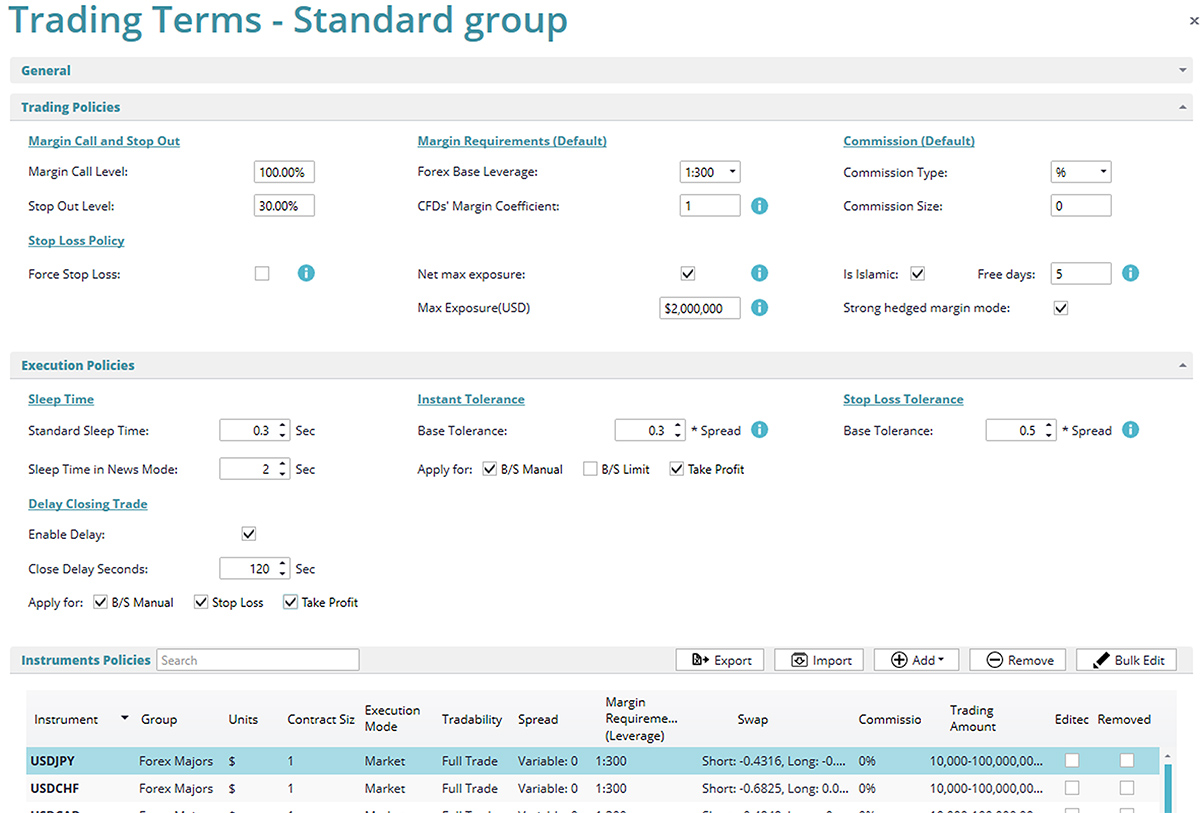Click the Bulk Edit button

click(1126, 660)
